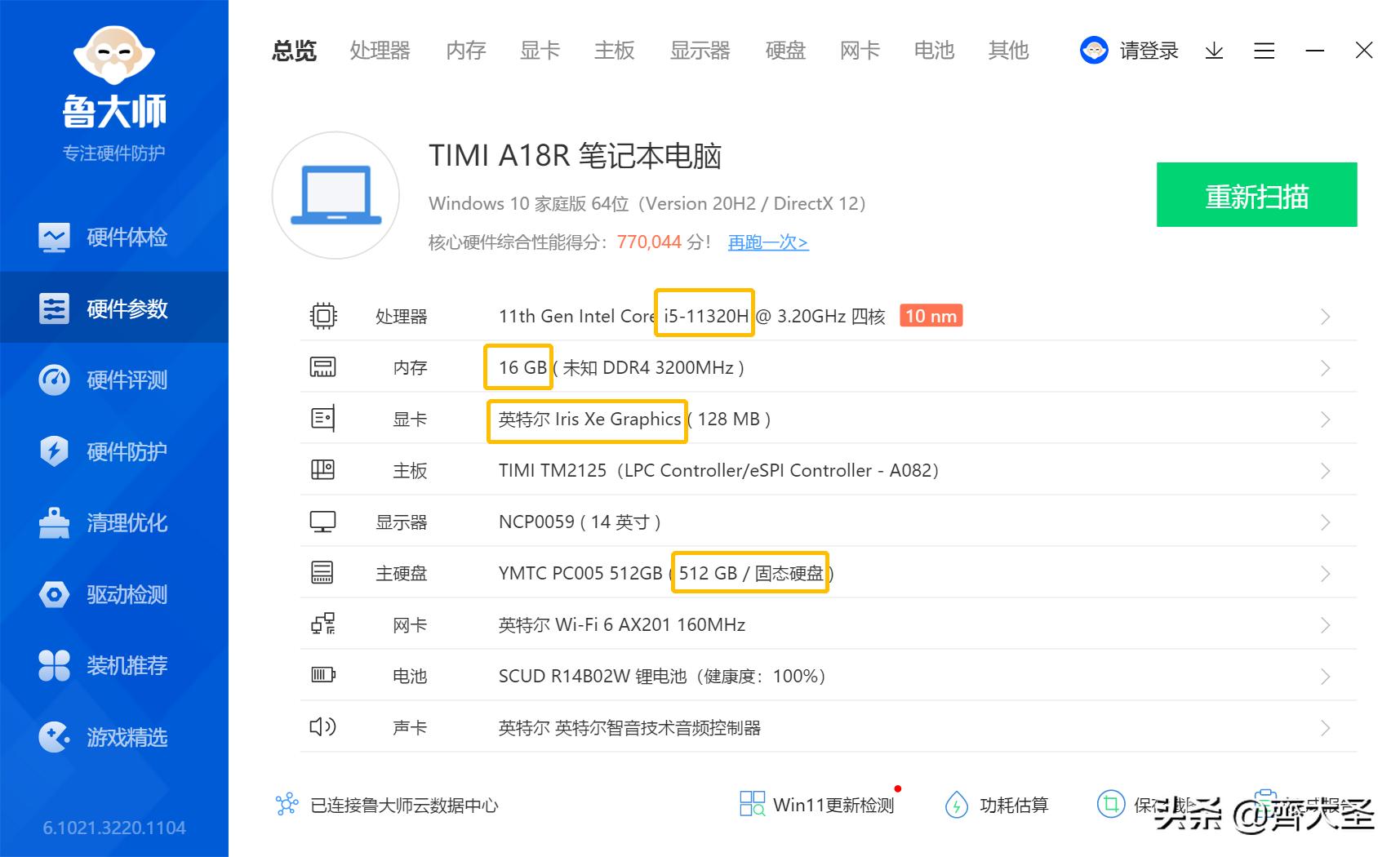Open 硬件体检 in the sidebar
Image resolution: width=1400 pixels, height=857 pixels.
114,237
